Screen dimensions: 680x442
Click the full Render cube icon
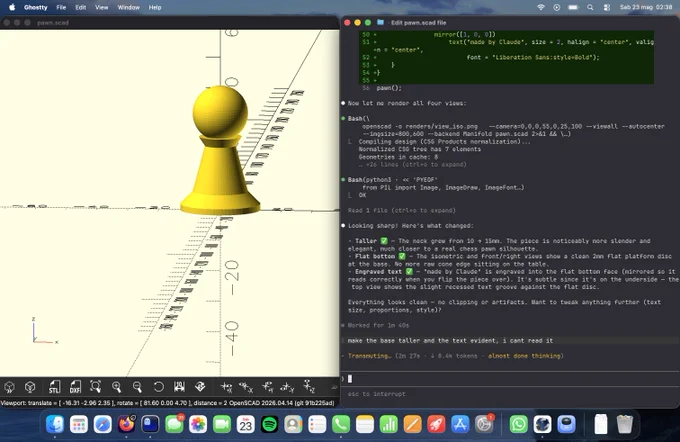click(x=30, y=386)
